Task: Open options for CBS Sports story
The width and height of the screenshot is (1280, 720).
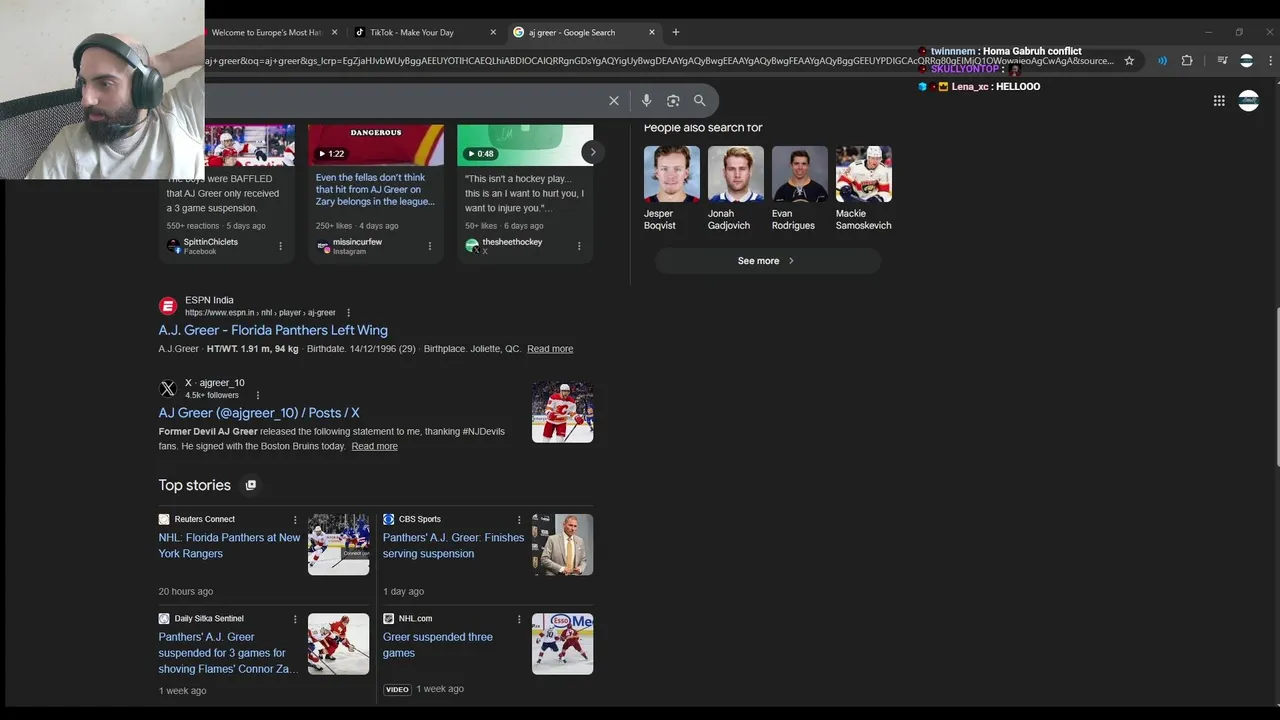Action: click(519, 520)
